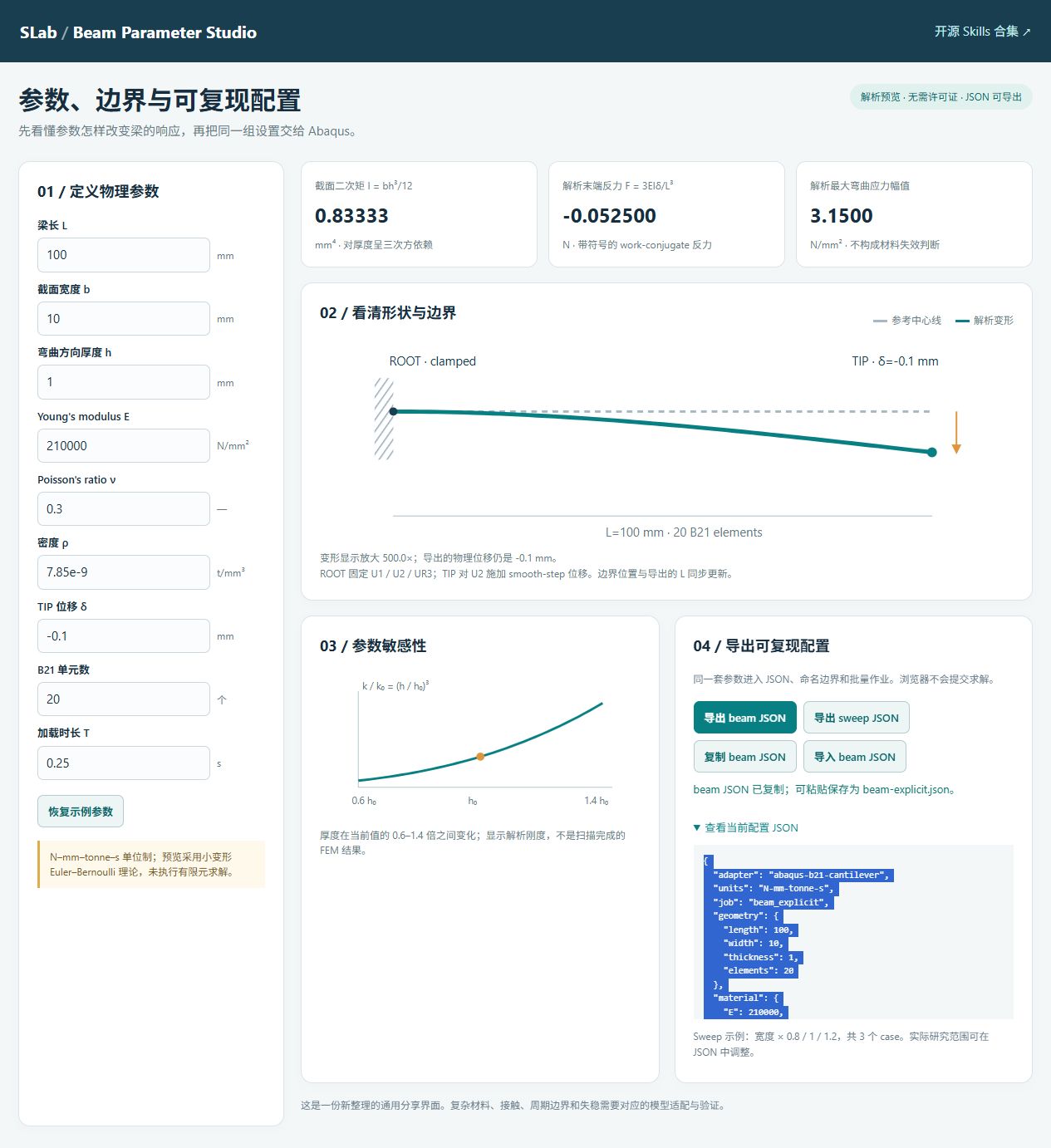The image size is (1051, 1148).
Task: Click the TIP 位移 δ input field
Action: pyautogui.click(x=124, y=635)
